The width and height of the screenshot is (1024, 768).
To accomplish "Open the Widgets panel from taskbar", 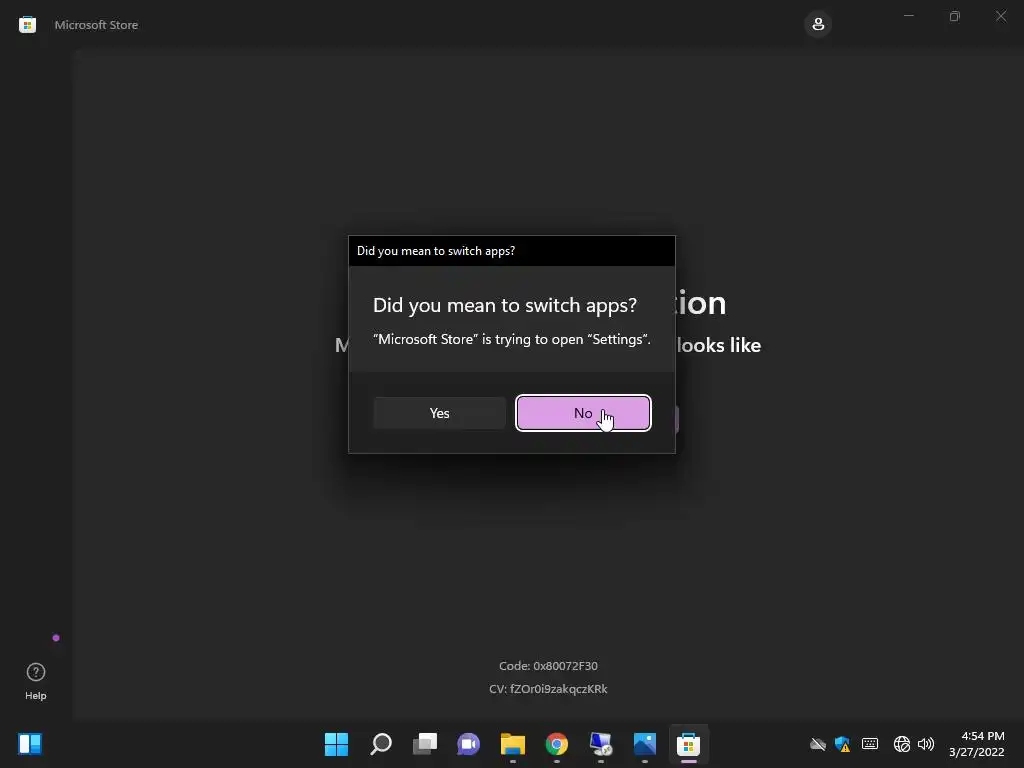I will [x=30, y=744].
